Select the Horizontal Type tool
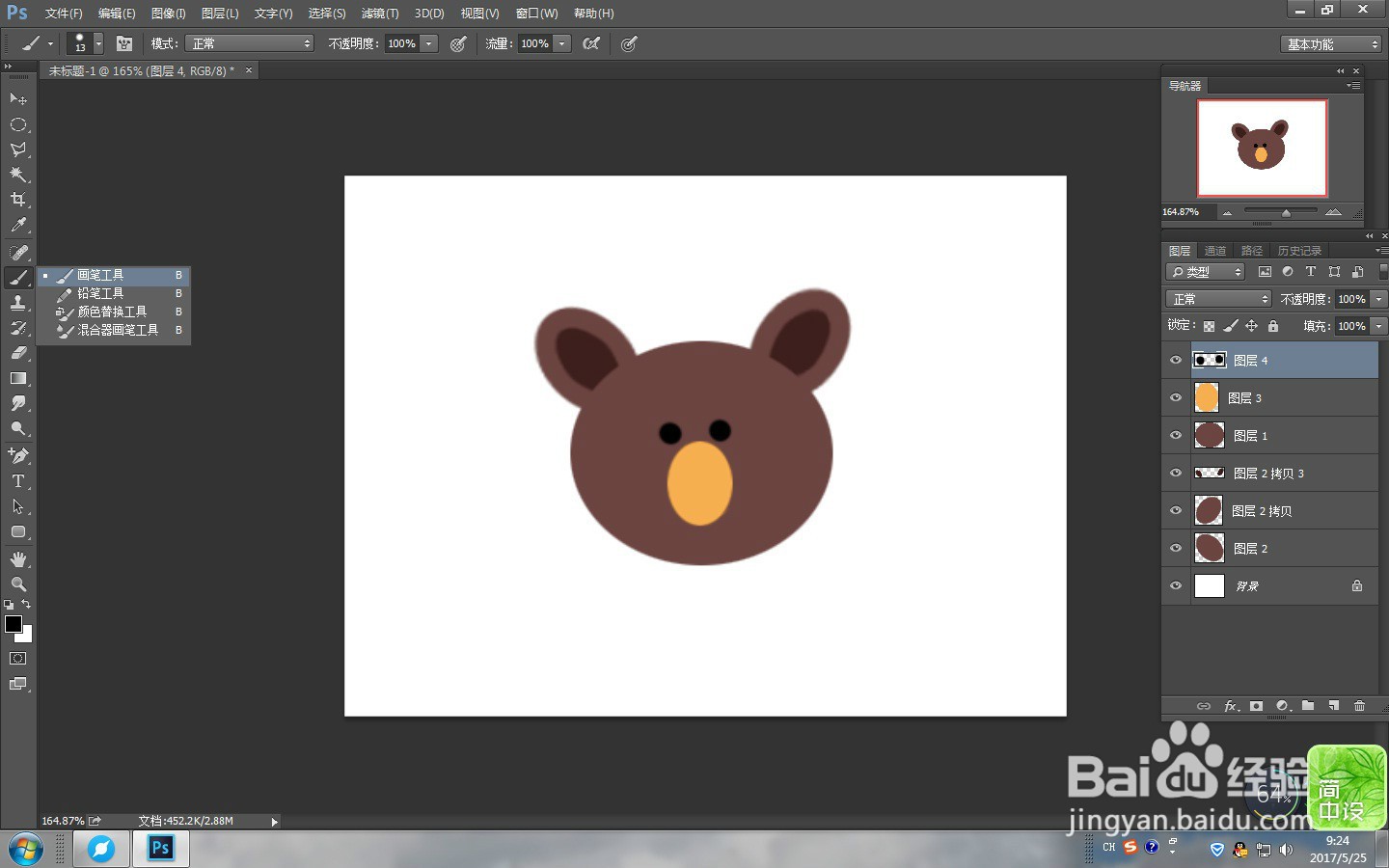Image resolution: width=1389 pixels, height=868 pixels. (18, 480)
